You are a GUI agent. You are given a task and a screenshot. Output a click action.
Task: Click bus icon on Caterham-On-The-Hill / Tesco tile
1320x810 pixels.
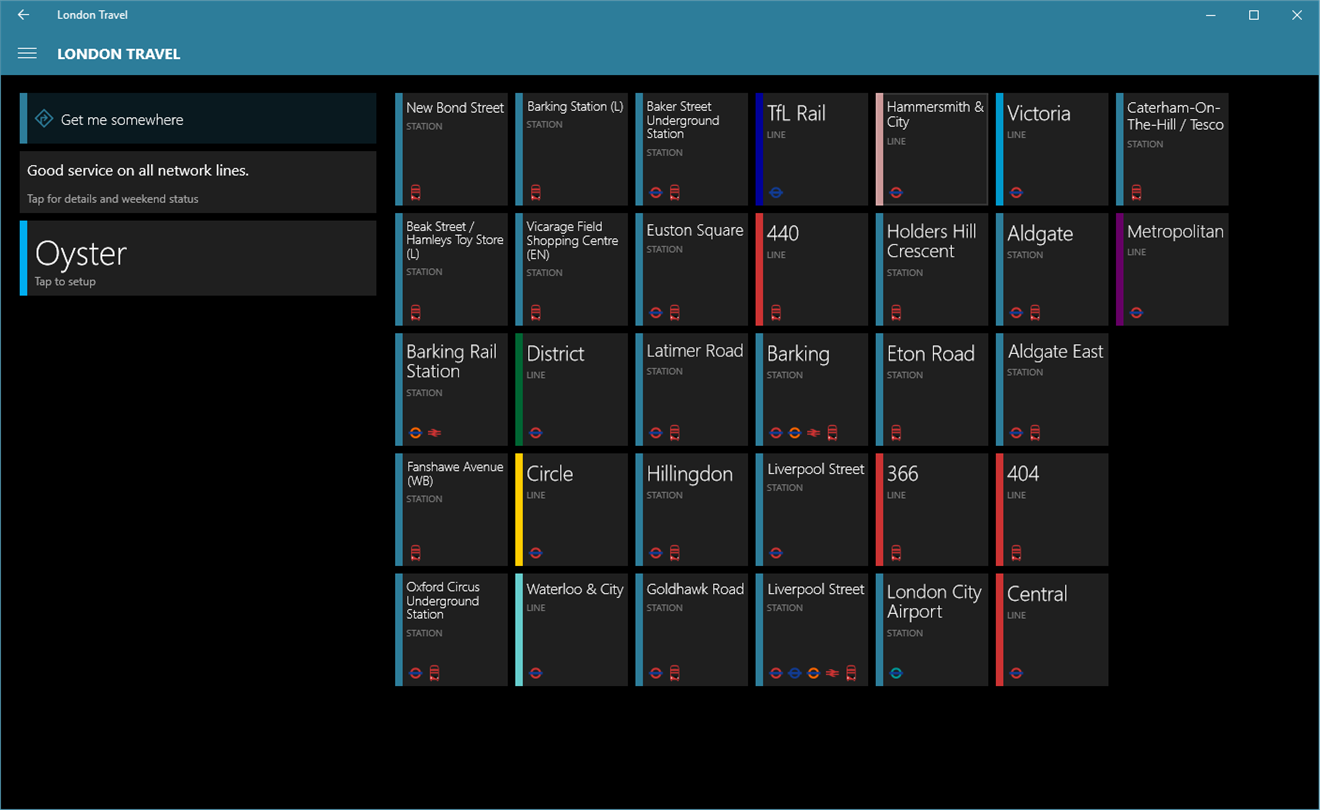coord(1136,193)
